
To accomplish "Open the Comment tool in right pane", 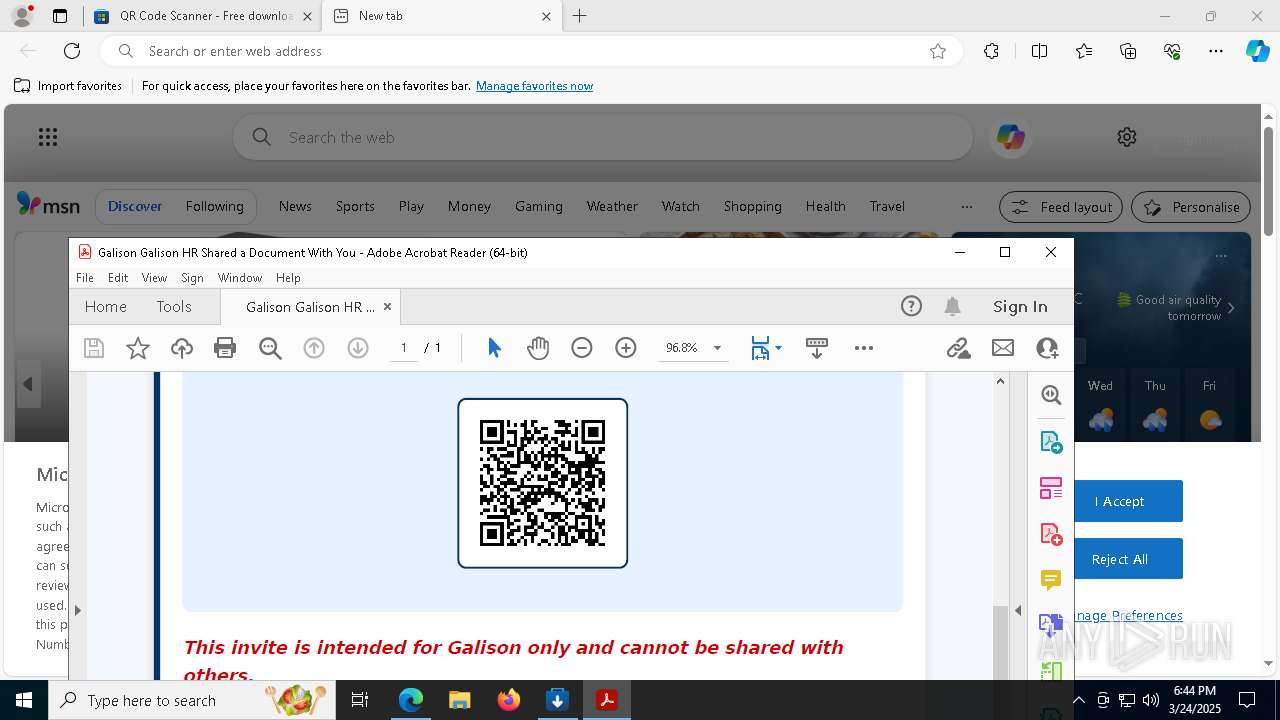I will (1051, 580).
